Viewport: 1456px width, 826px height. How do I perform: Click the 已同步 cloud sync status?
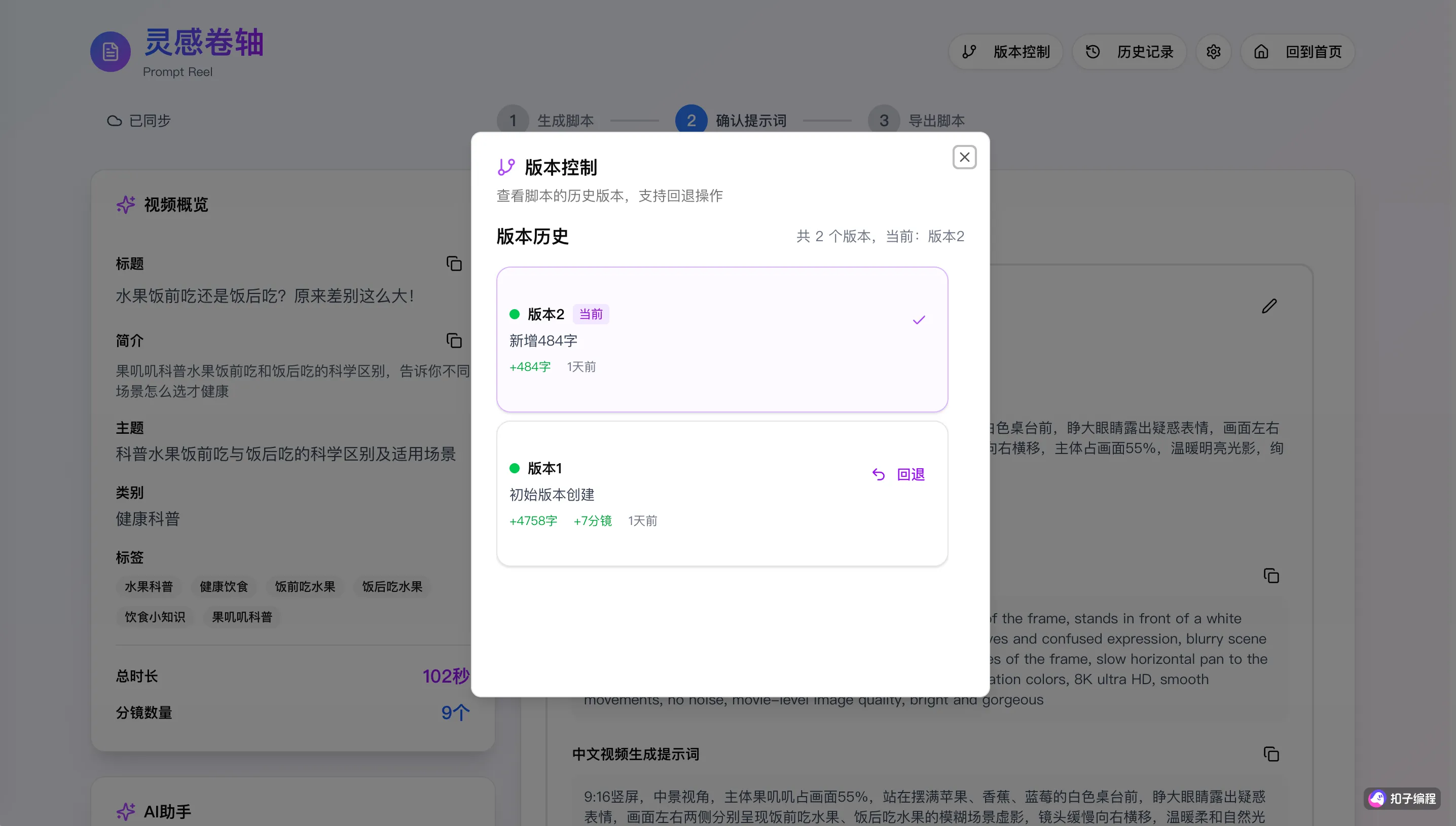pos(139,121)
